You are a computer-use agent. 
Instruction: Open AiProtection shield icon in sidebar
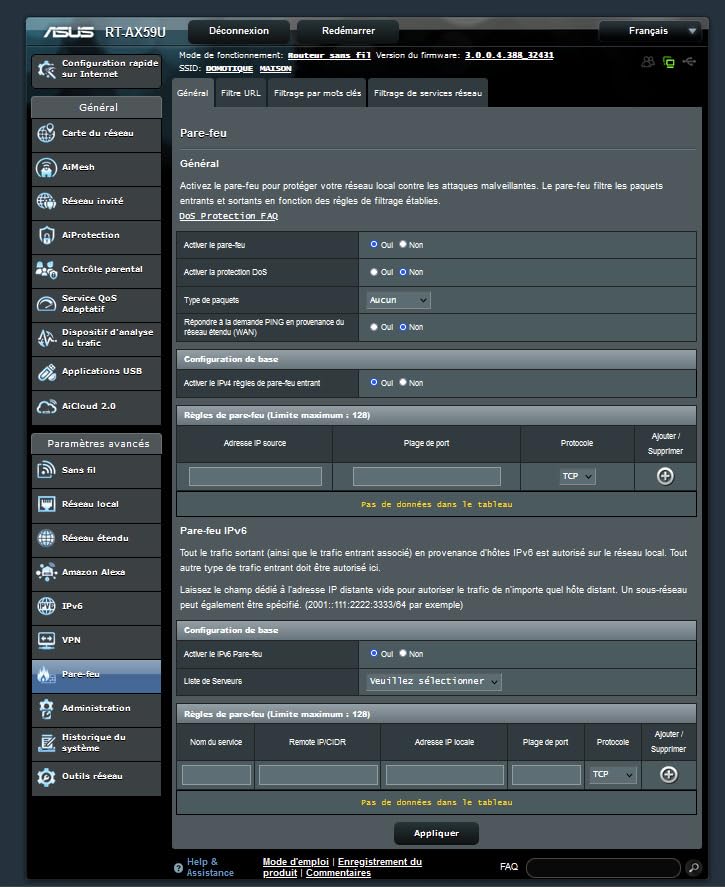(x=46, y=236)
